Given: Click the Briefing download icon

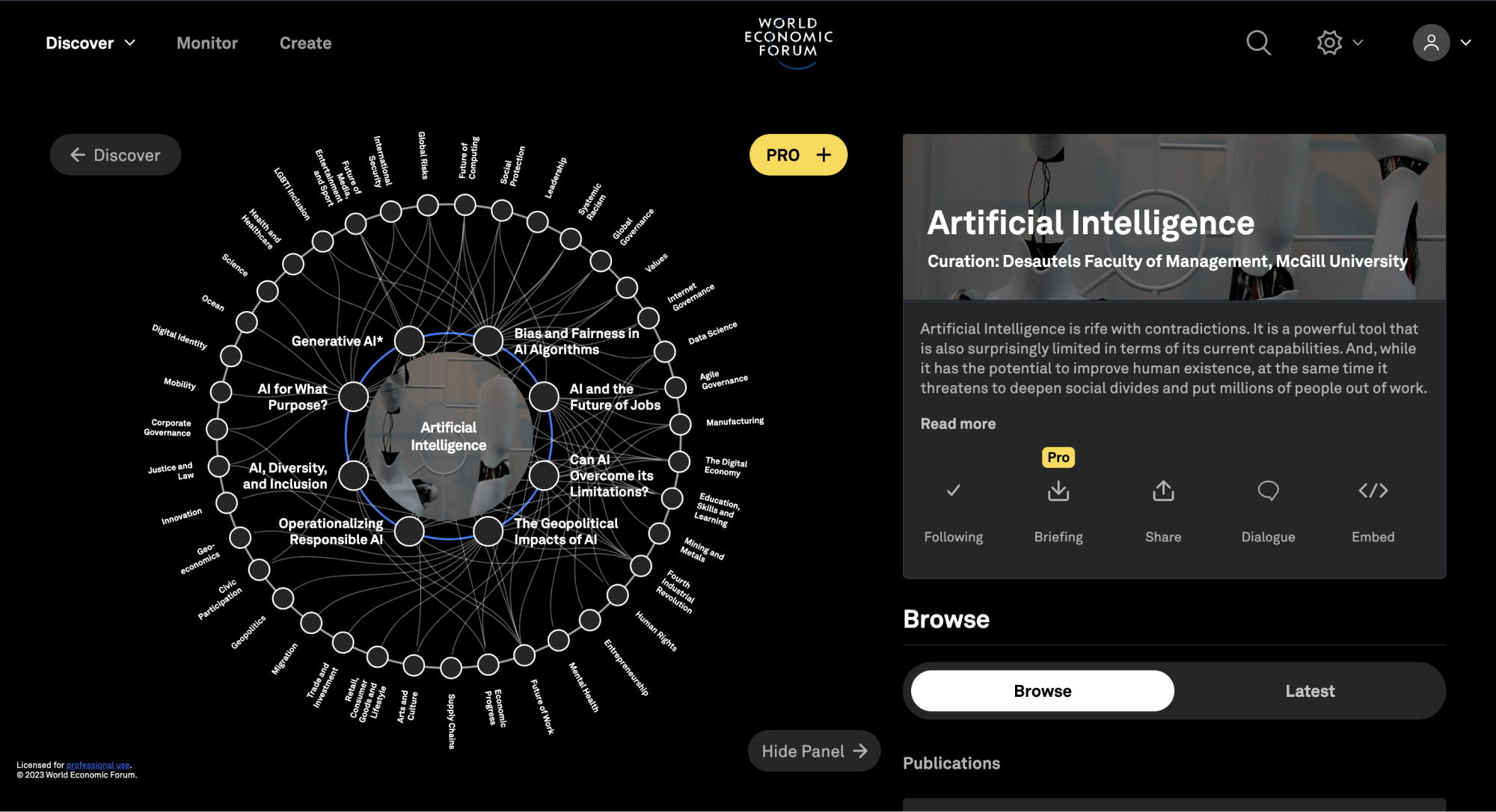Looking at the screenshot, I should click(x=1058, y=490).
